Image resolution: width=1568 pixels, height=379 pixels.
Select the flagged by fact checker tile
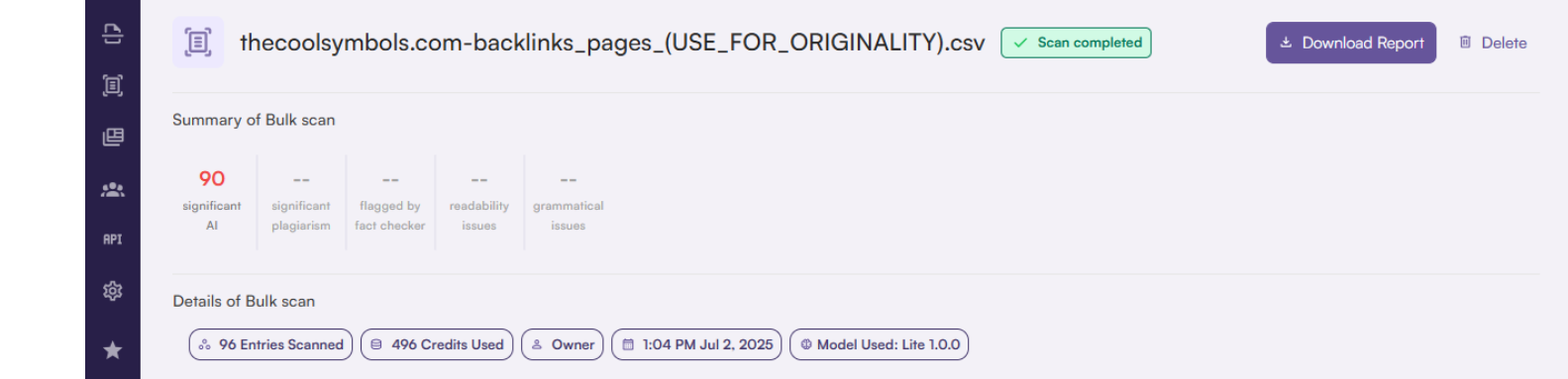pos(390,201)
